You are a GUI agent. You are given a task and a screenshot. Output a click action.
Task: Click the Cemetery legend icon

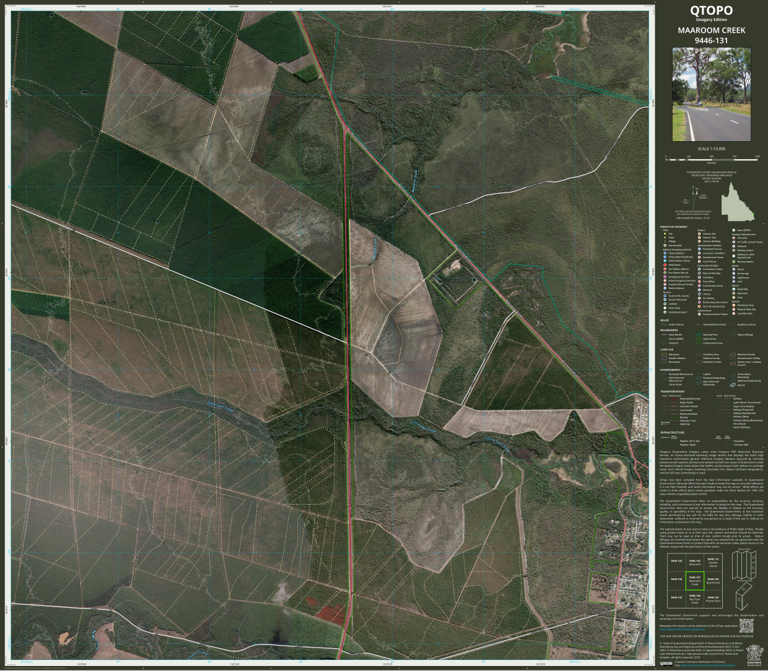[x=699, y=278]
